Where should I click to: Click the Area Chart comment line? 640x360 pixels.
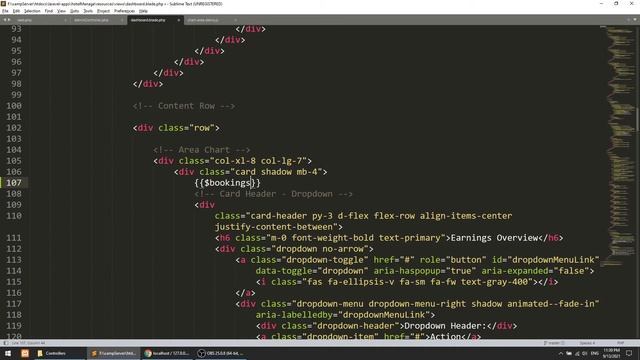click(x=202, y=150)
